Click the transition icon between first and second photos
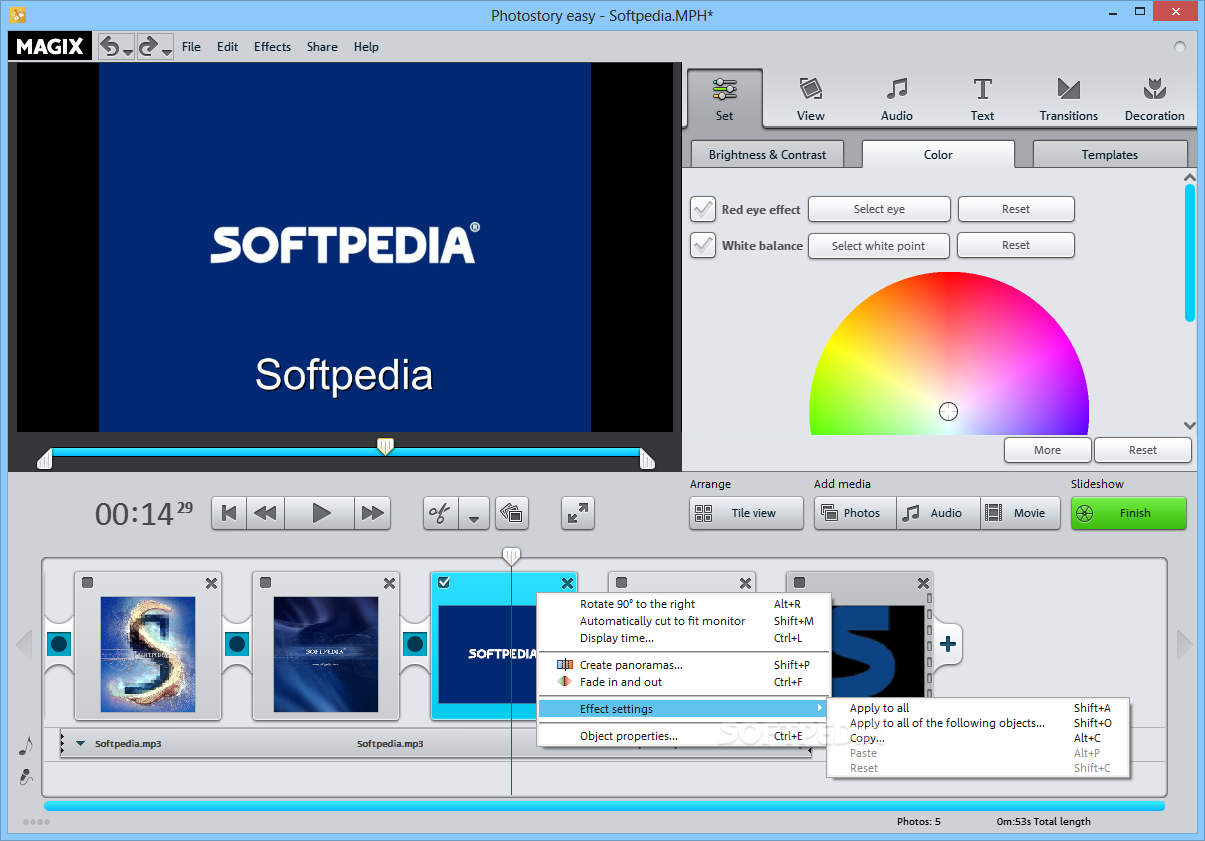This screenshot has width=1205, height=841. [x=237, y=644]
